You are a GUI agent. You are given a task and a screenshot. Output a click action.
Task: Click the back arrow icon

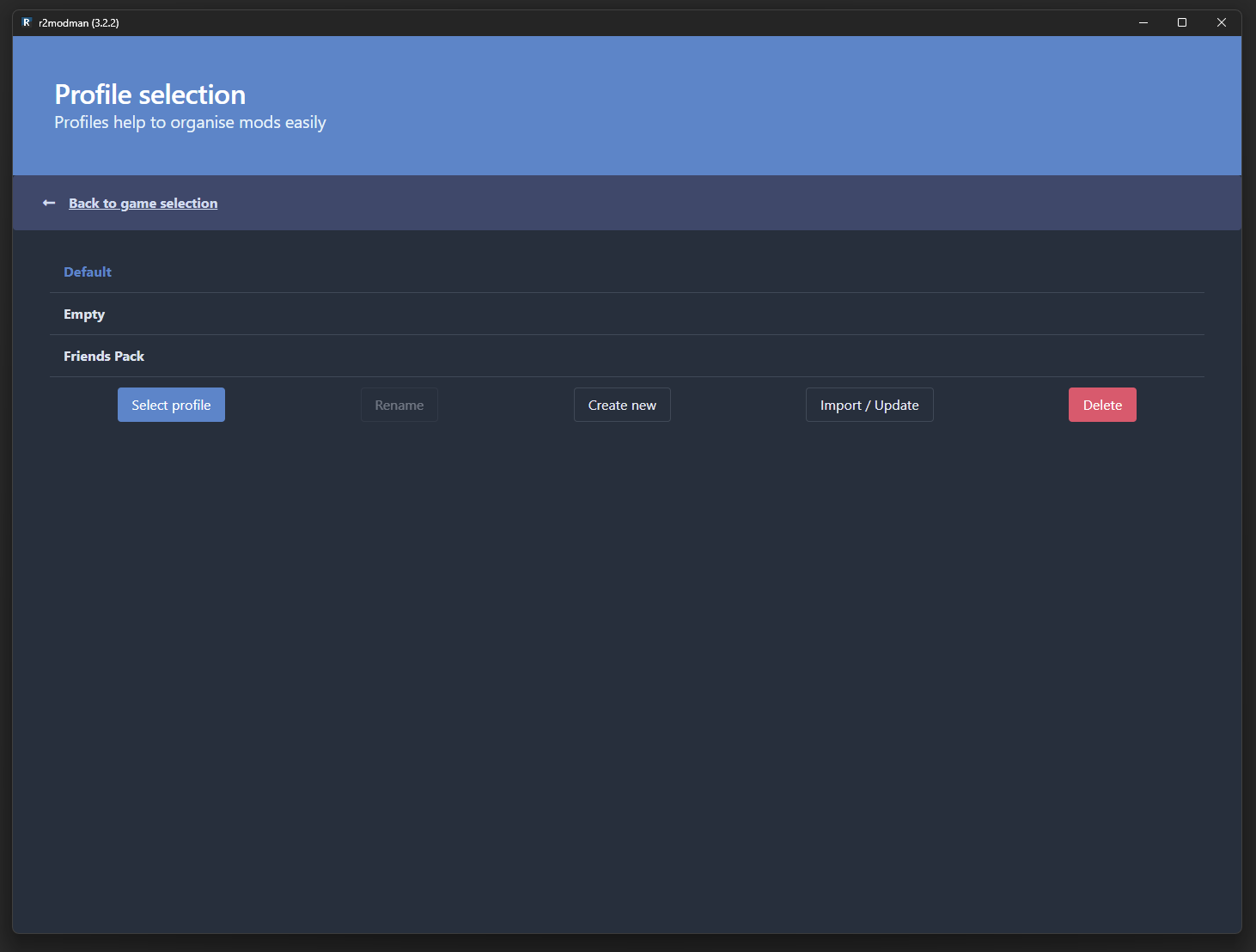pos(49,203)
